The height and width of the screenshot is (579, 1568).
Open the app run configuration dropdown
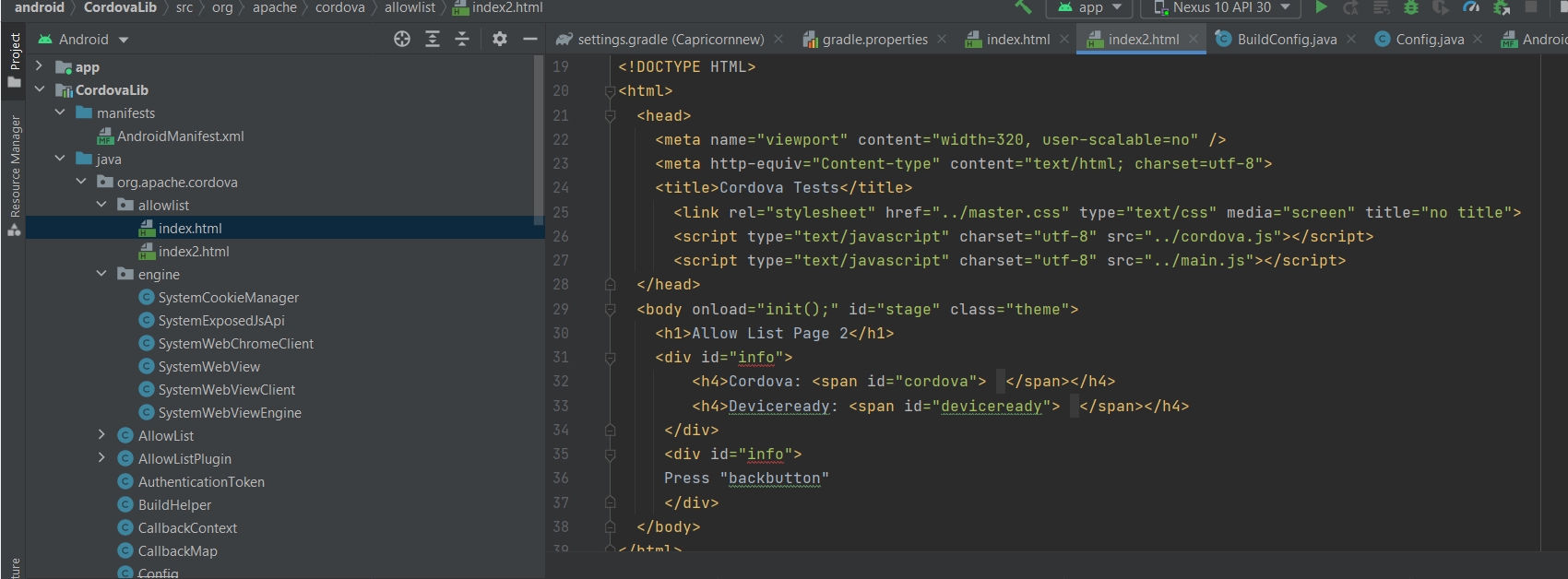click(1089, 7)
